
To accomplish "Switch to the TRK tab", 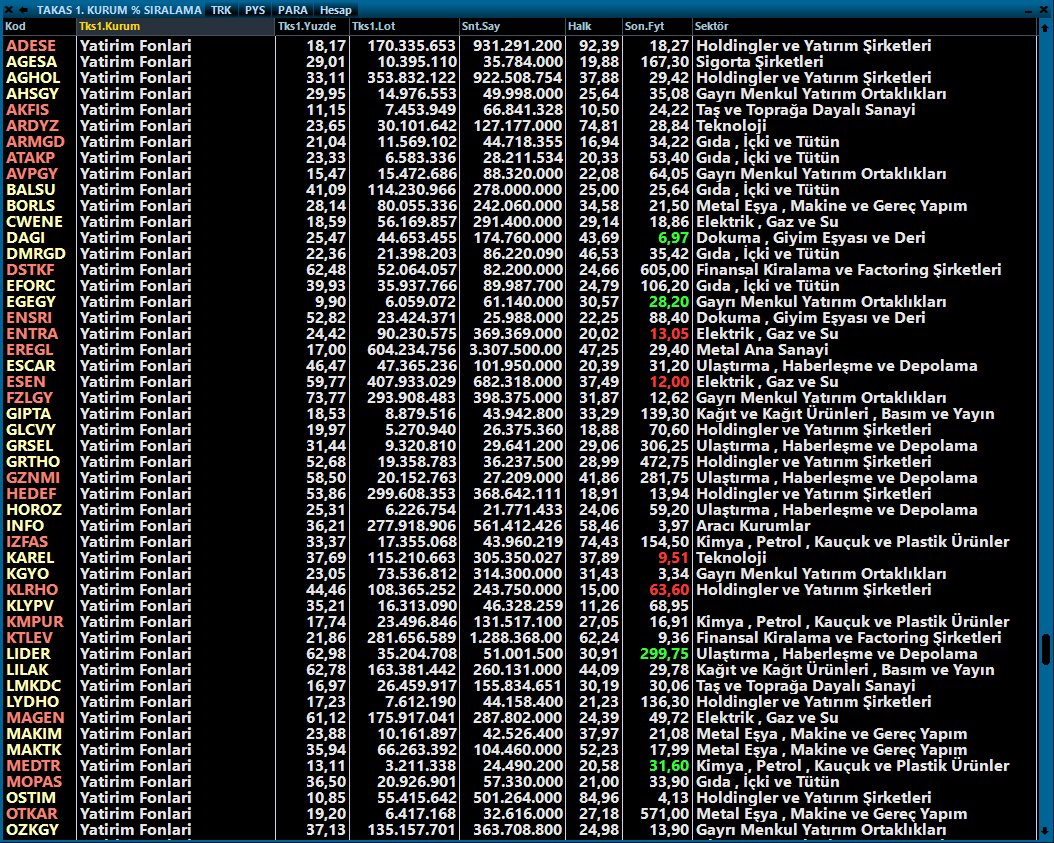I will [220, 10].
